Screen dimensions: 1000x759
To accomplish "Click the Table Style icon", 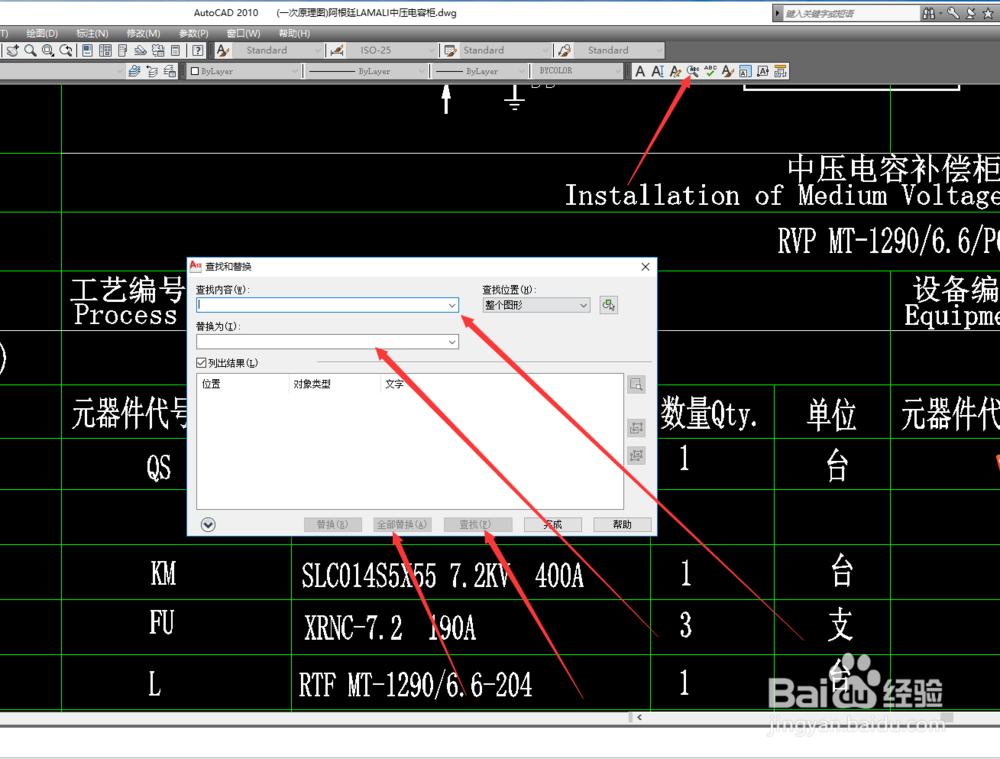I will tap(450, 50).
